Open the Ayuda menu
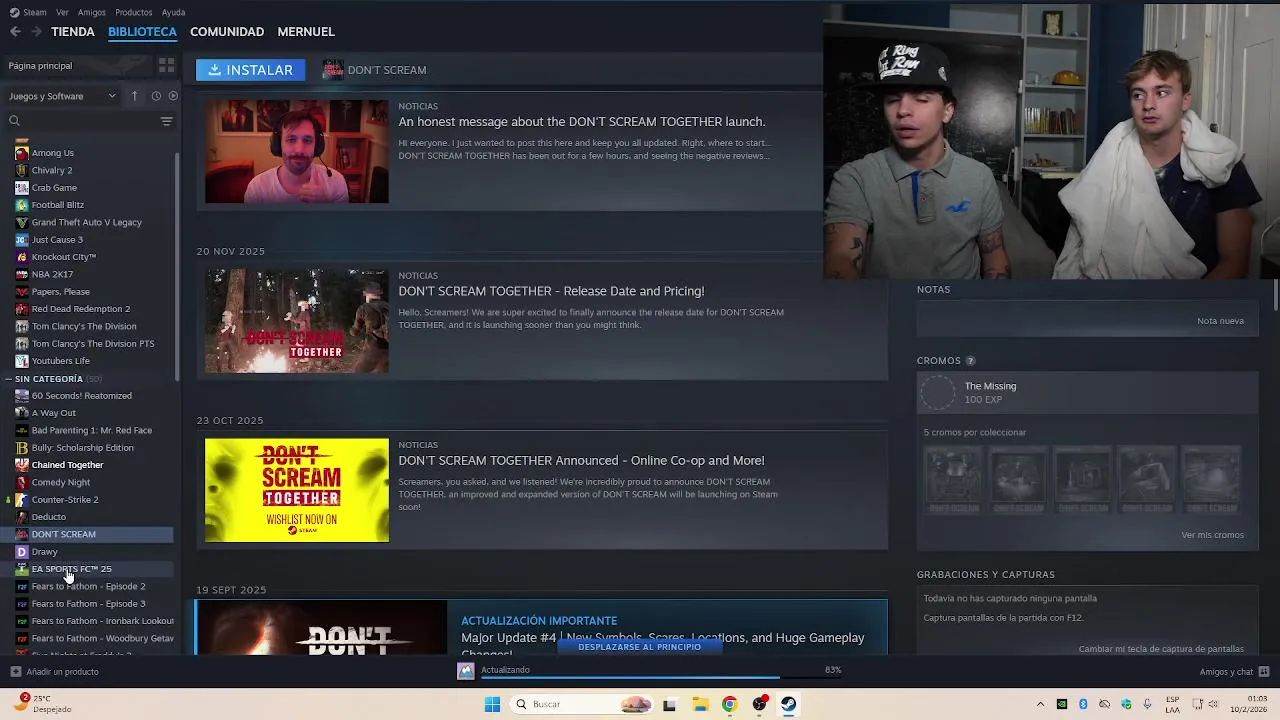Image resolution: width=1280 pixels, height=720 pixels. tap(173, 12)
